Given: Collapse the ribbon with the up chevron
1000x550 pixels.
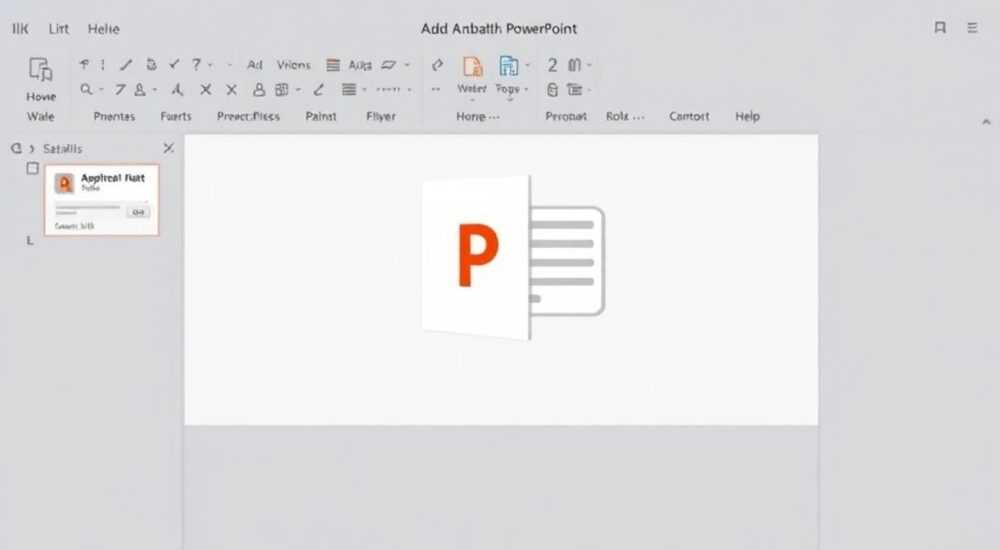Looking at the screenshot, I should (x=986, y=121).
